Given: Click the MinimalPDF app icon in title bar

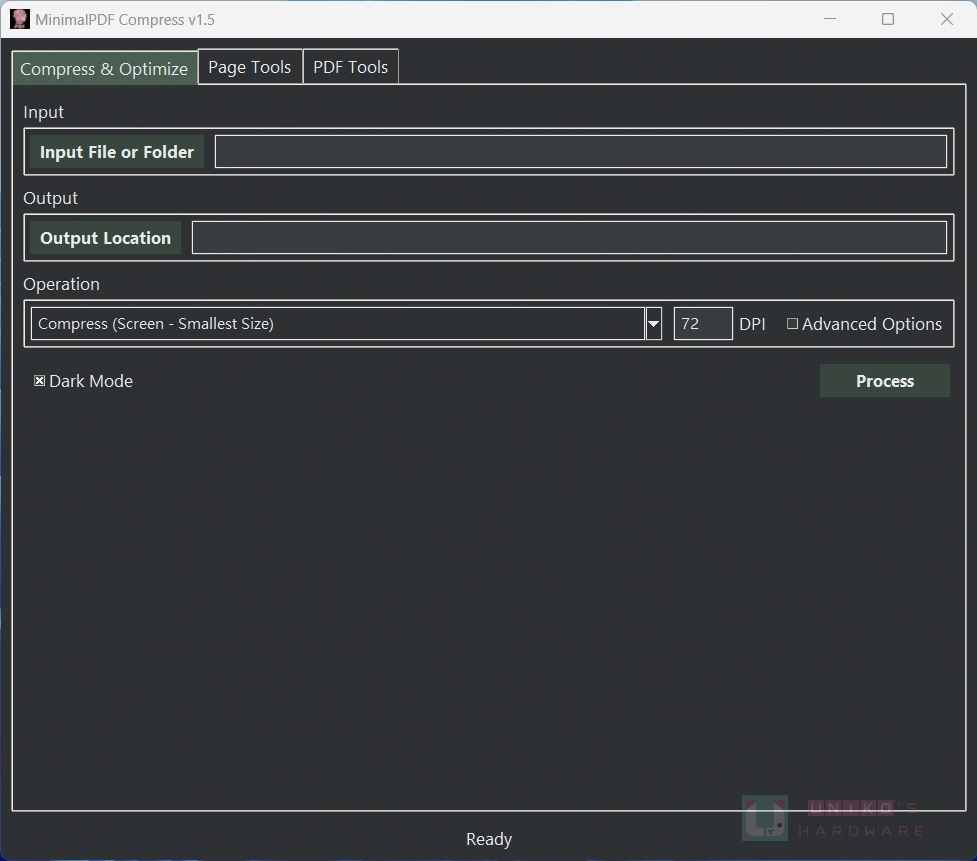Looking at the screenshot, I should coord(20,19).
